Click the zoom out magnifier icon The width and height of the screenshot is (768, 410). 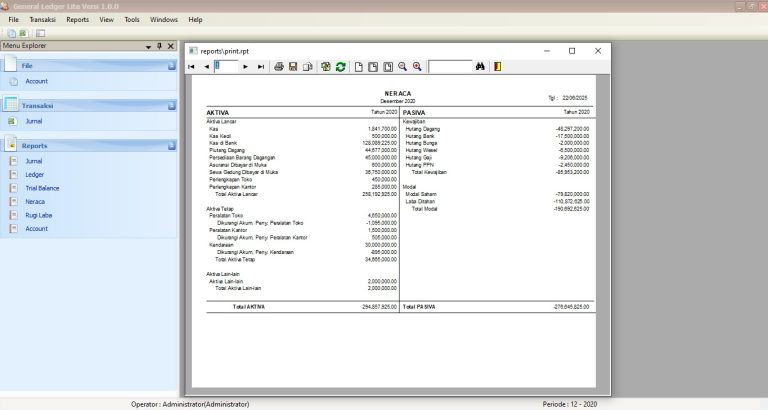(x=402, y=67)
